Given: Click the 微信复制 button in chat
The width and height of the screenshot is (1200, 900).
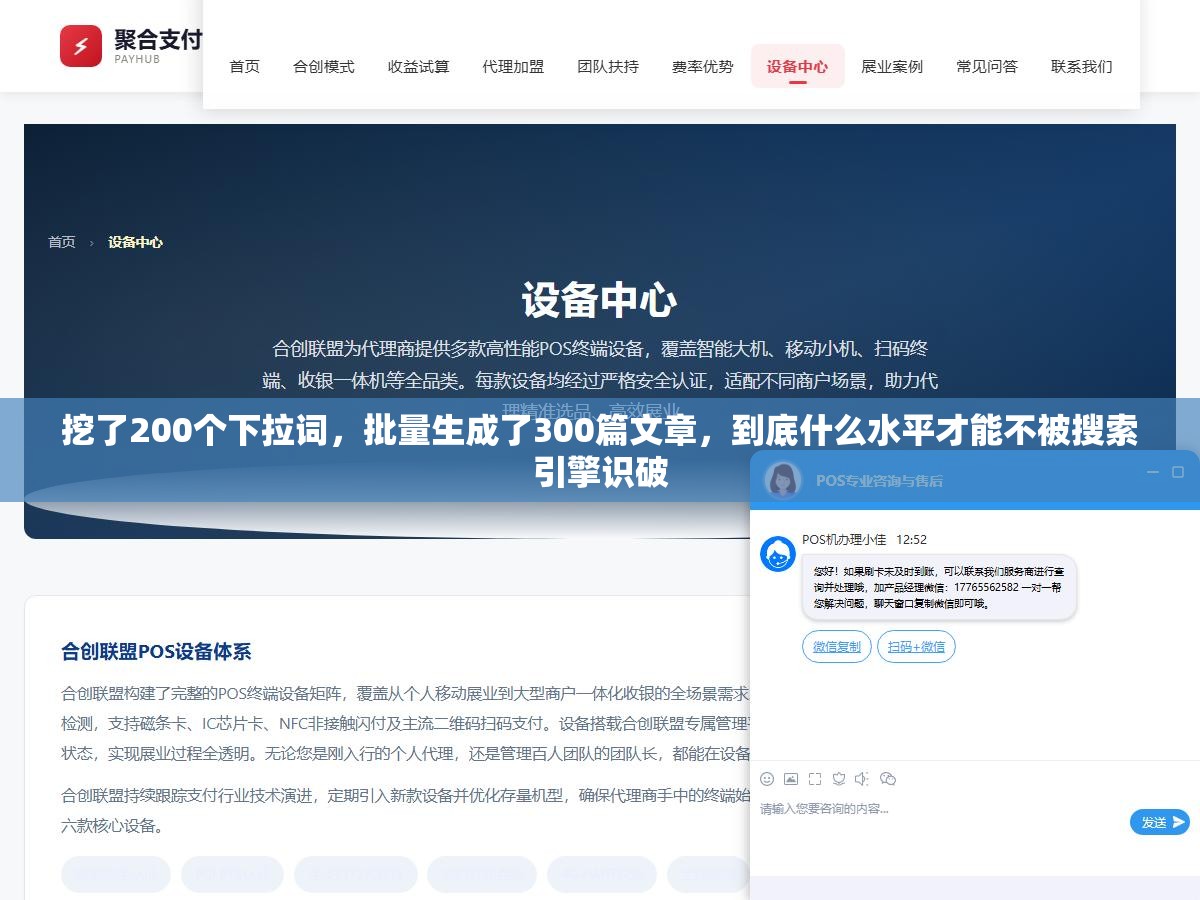Looking at the screenshot, I should tap(837, 646).
